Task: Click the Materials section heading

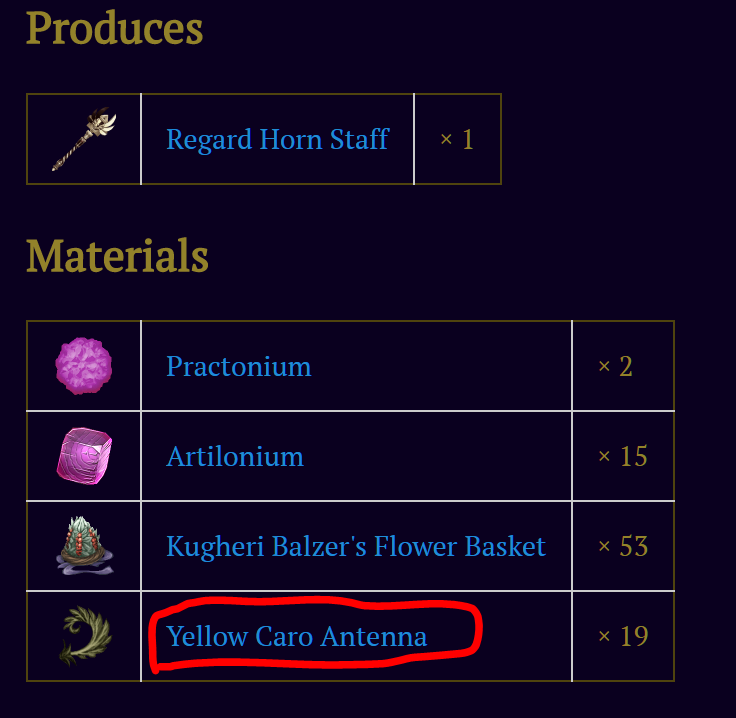Action: click(117, 255)
